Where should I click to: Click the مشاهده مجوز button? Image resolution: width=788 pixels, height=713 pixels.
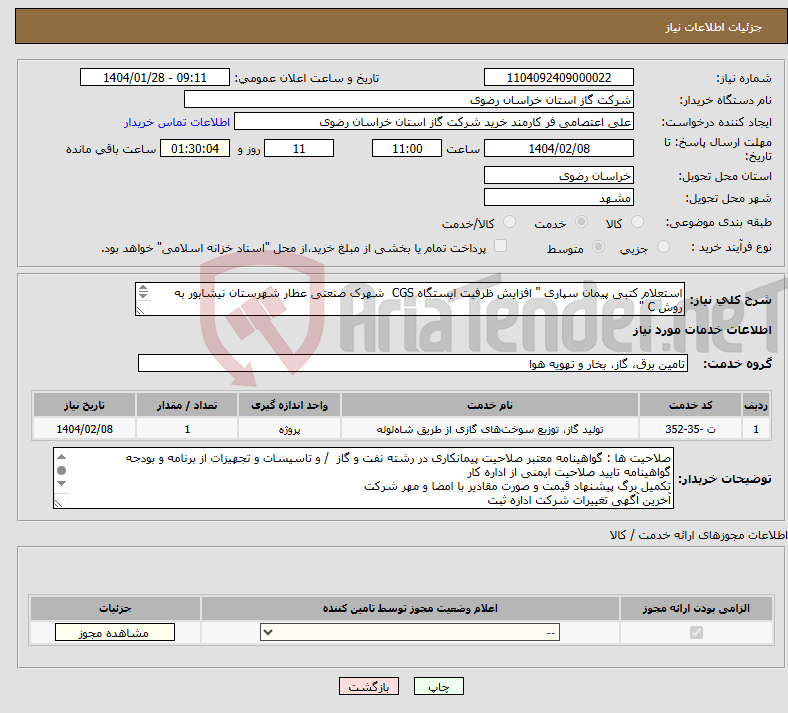pyautogui.click(x=115, y=633)
